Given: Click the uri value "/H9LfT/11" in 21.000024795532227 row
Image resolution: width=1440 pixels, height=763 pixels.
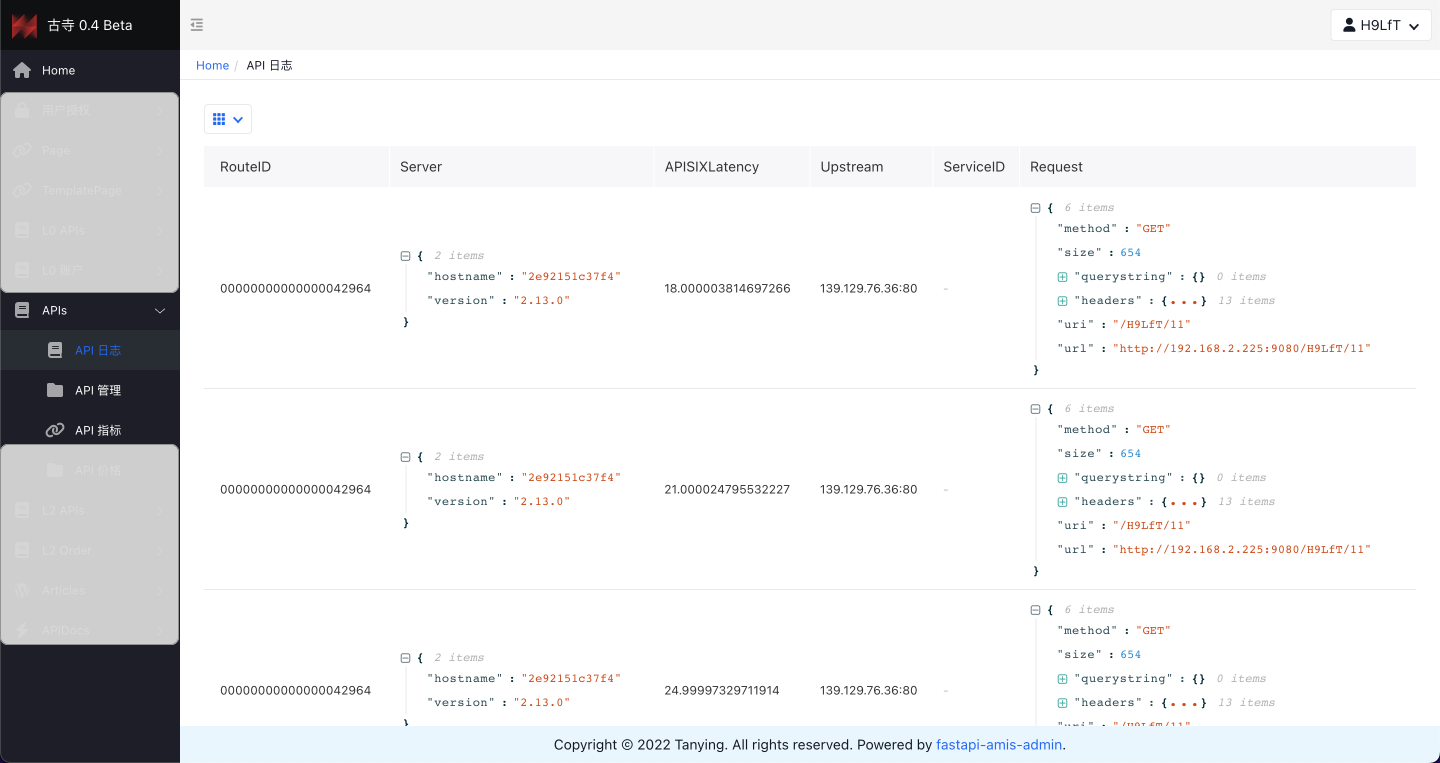Looking at the screenshot, I should [x=1151, y=525].
